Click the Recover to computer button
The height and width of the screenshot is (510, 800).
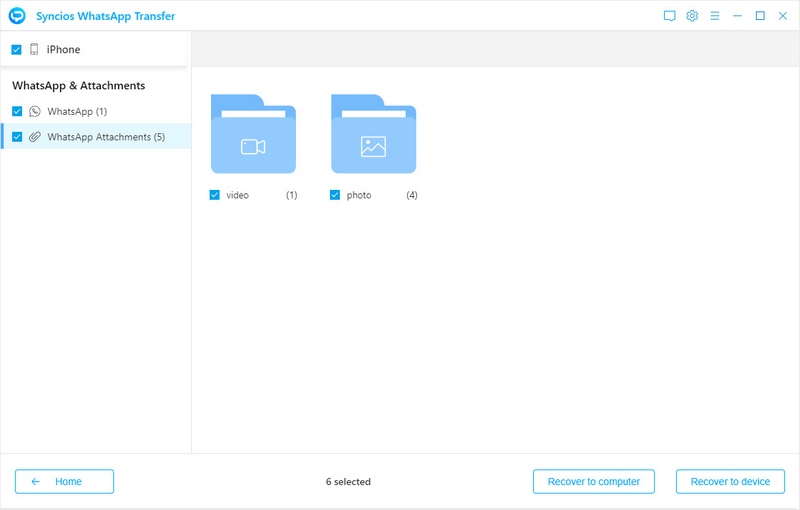pos(593,481)
